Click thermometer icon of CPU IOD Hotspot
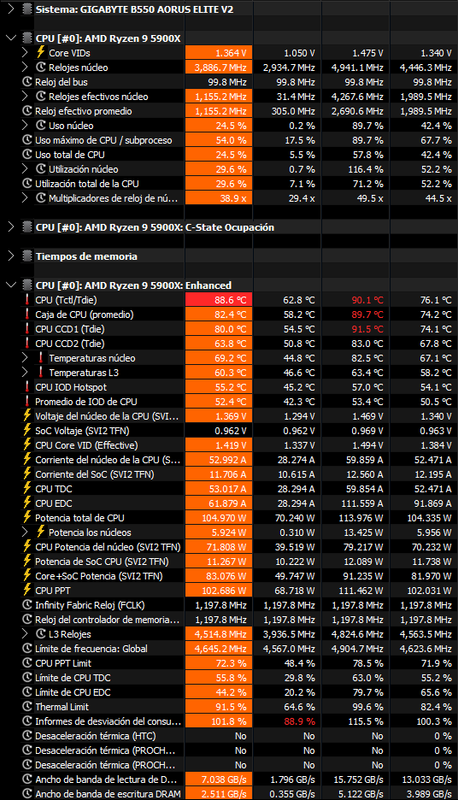Image resolution: width=458 pixels, height=800 pixels. tap(27, 387)
